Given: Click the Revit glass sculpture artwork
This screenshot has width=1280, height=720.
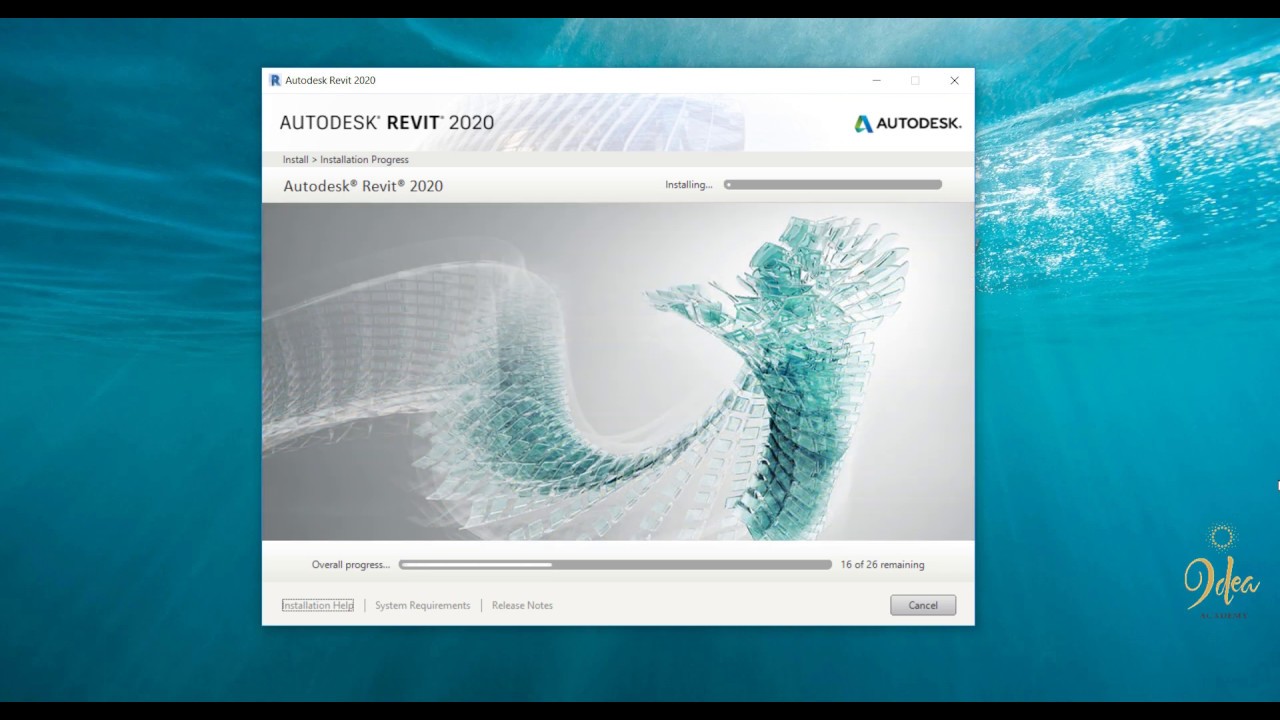Looking at the screenshot, I should [618, 372].
